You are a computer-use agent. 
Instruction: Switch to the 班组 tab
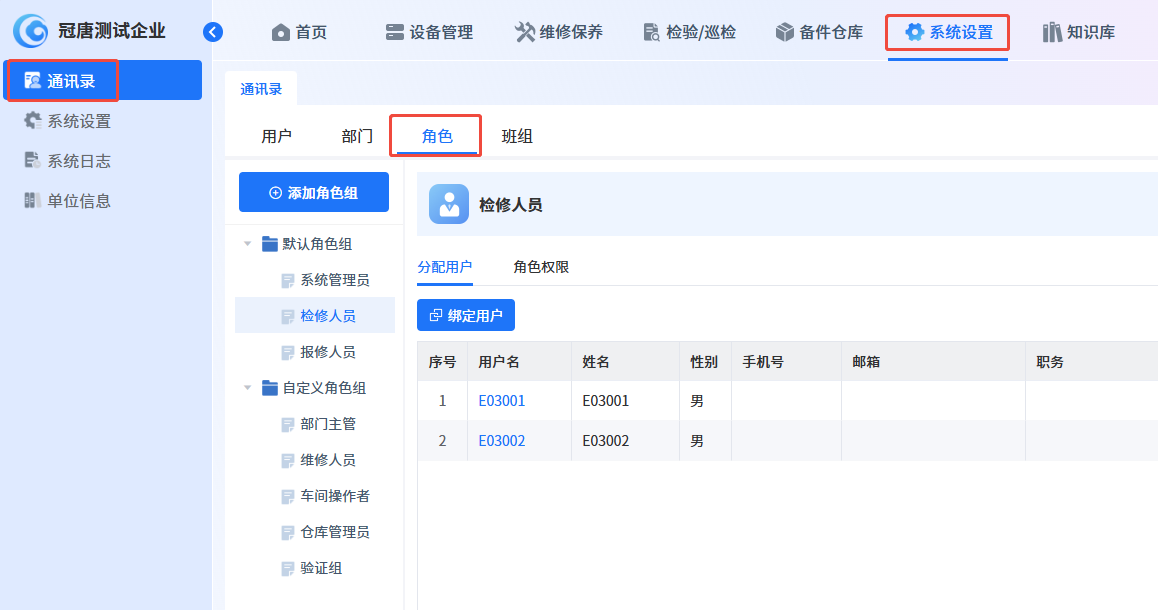coord(517,137)
